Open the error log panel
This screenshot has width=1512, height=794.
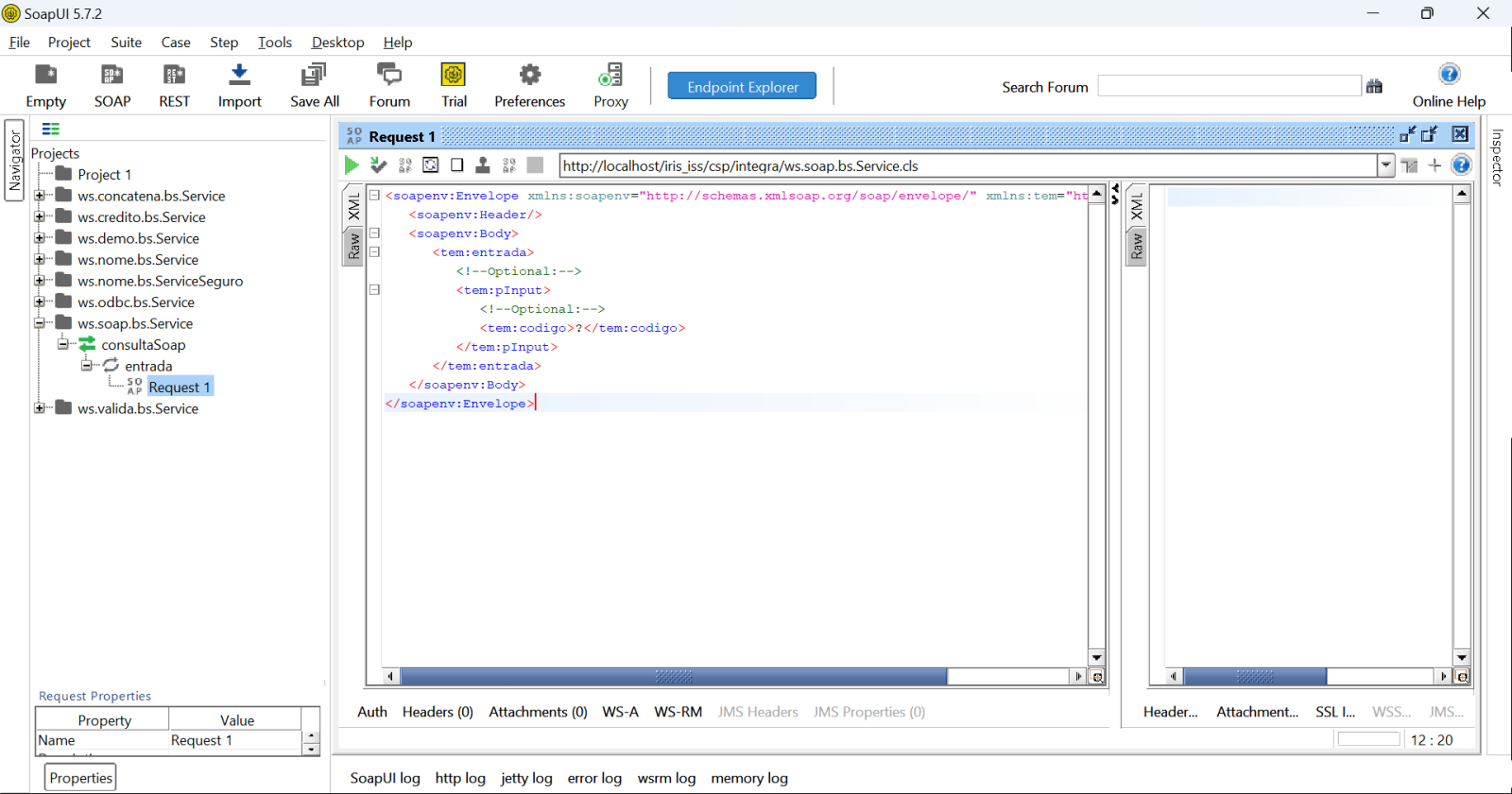(x=594, y=778)
